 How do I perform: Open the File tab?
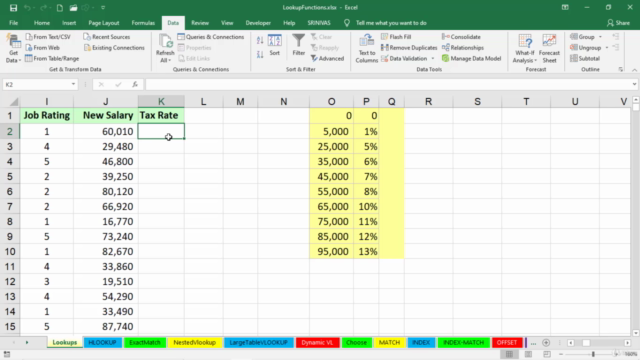13,23
